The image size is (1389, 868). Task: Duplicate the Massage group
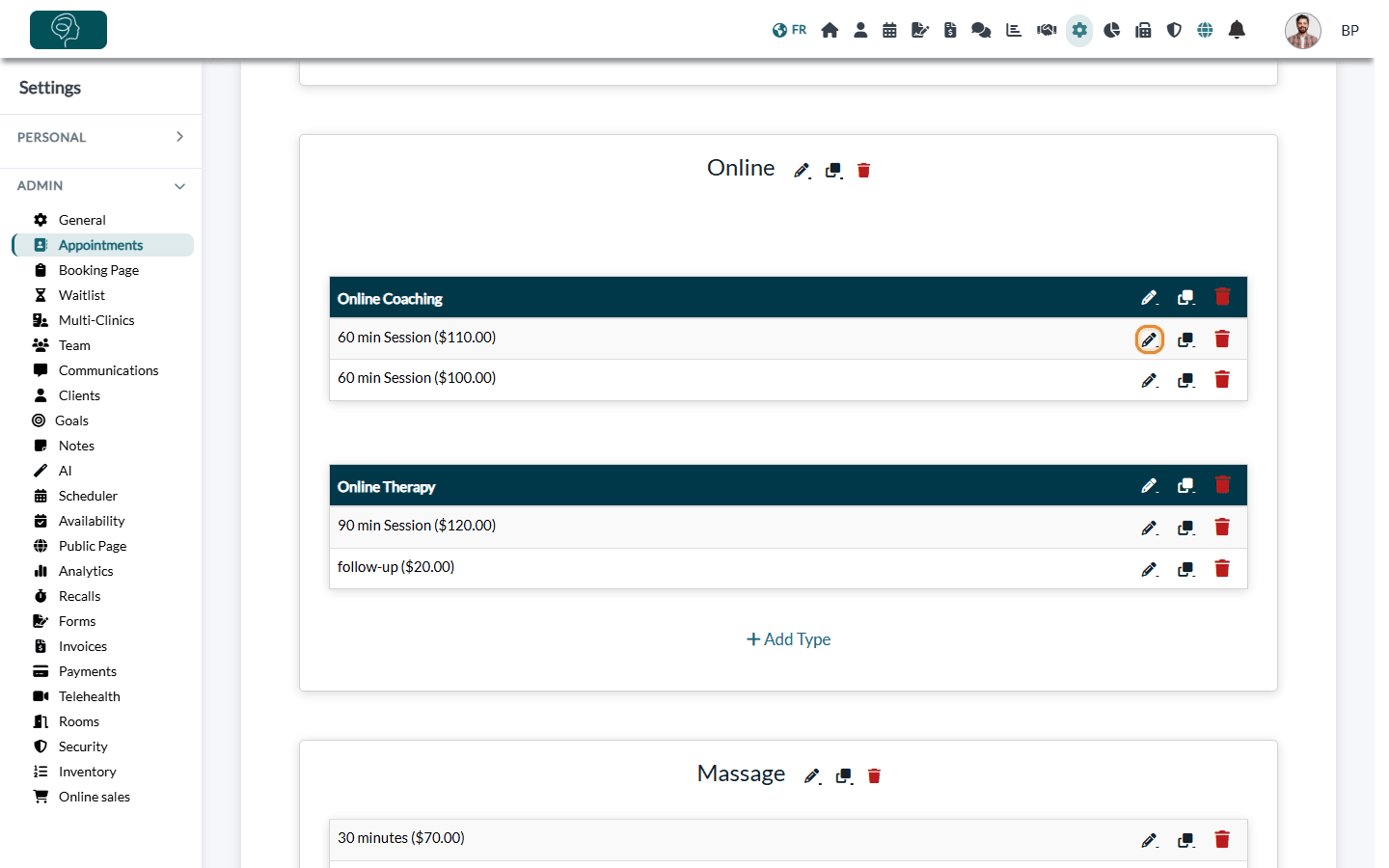[x=844, y=776]
